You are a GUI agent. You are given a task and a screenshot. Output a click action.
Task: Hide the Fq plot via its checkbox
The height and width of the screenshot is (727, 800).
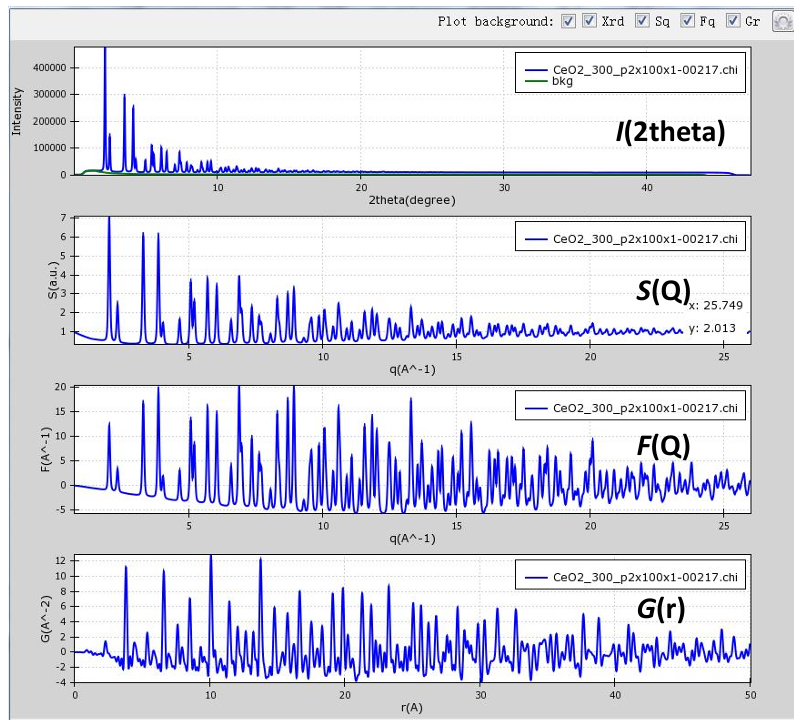coord(686,20)
